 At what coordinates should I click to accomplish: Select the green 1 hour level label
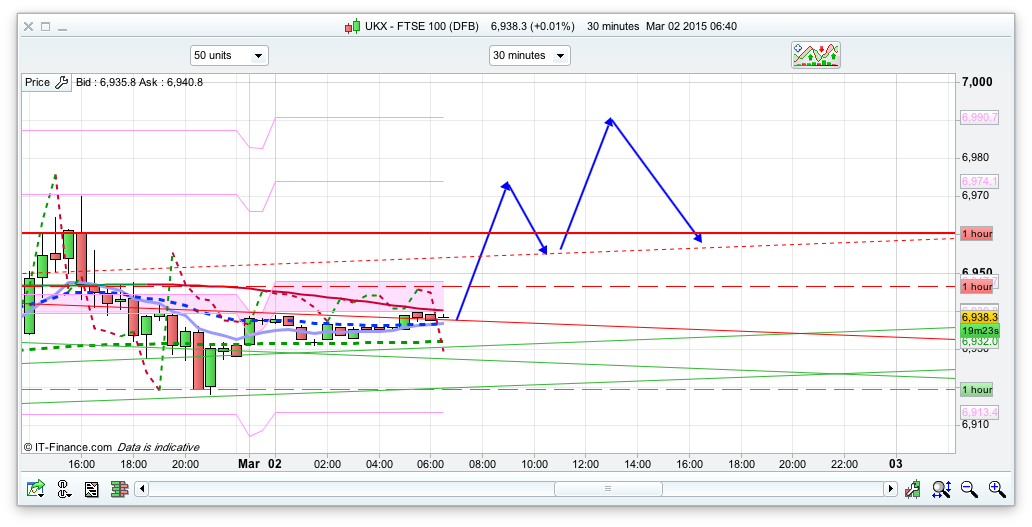click(976, 389)
